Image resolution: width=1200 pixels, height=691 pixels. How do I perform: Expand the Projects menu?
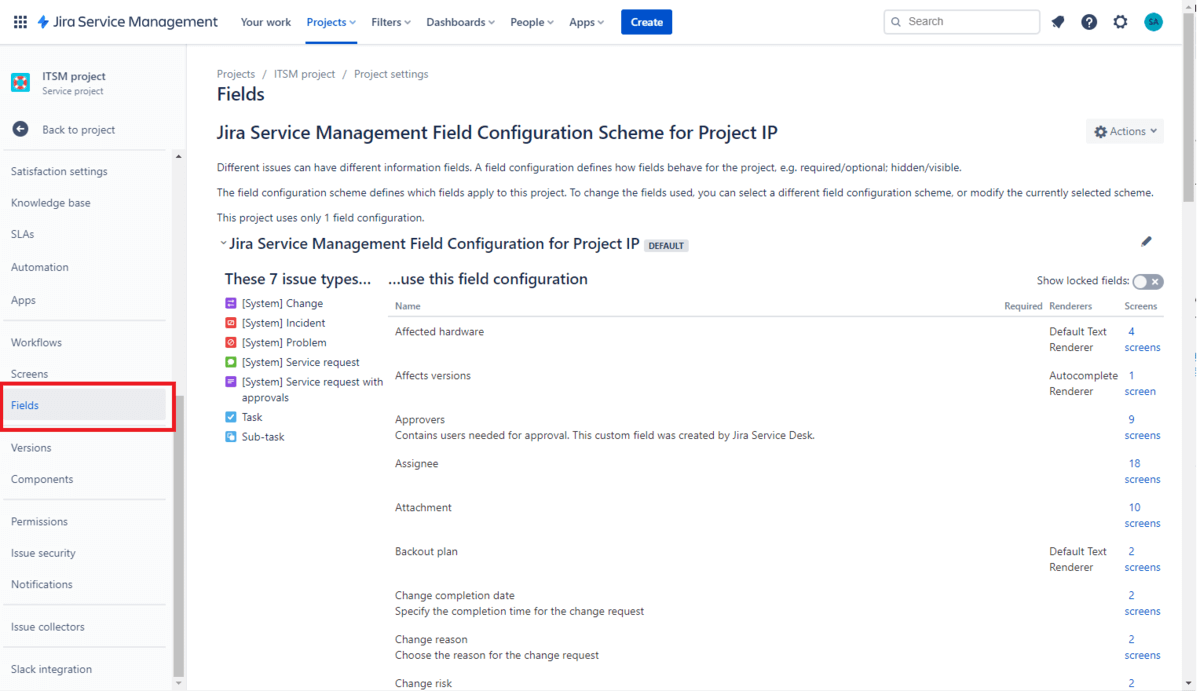click(331, 22)
